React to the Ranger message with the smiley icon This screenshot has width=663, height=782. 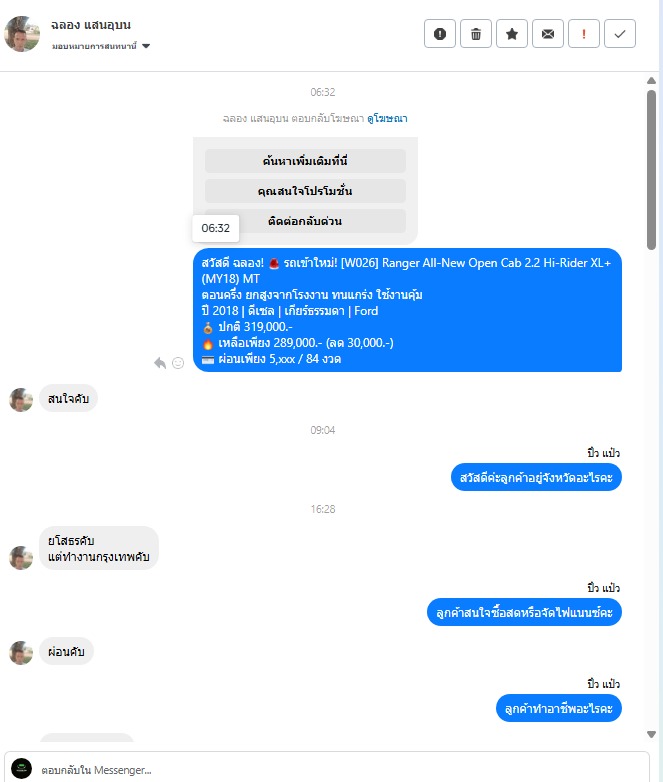point(178,363)
